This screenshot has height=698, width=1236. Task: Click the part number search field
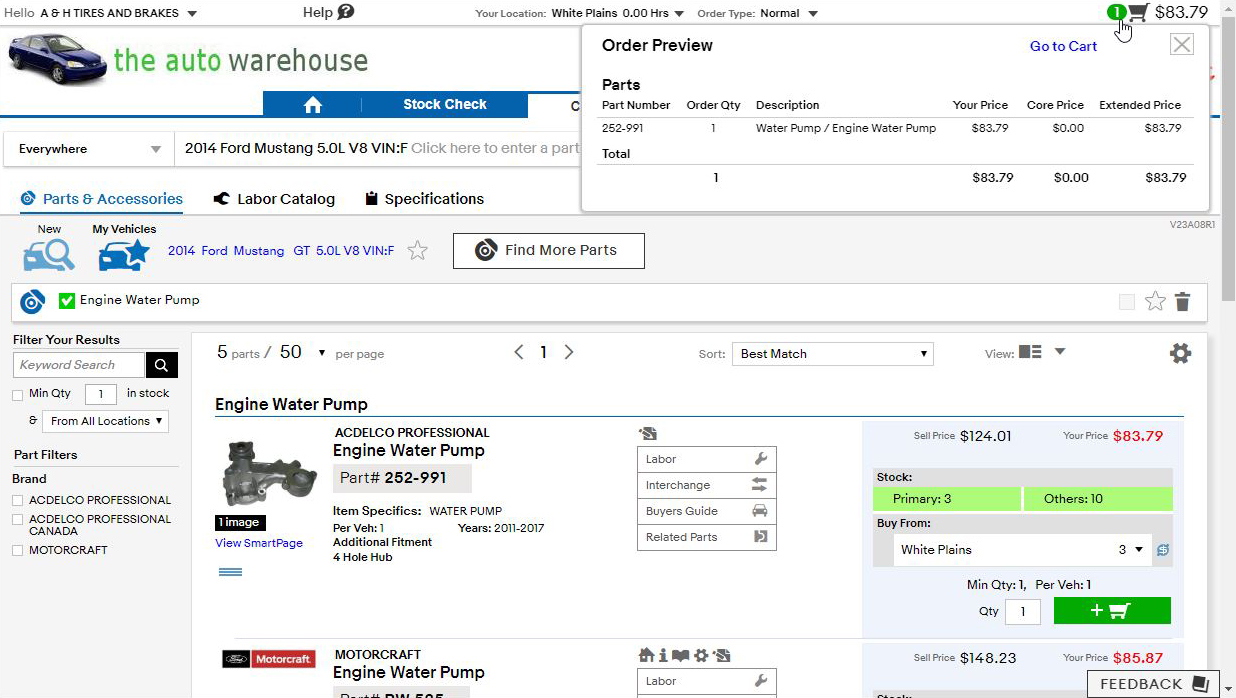coord(378,149)
